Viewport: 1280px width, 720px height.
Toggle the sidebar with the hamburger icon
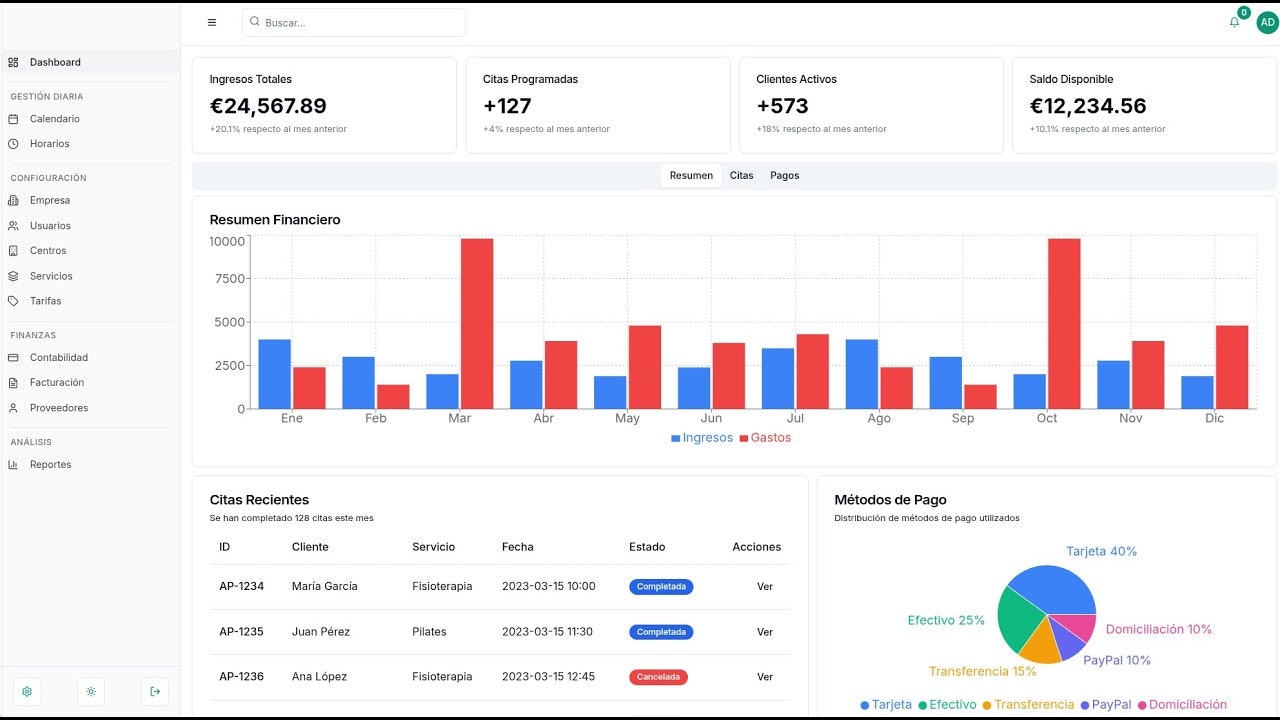coord(211,22)
